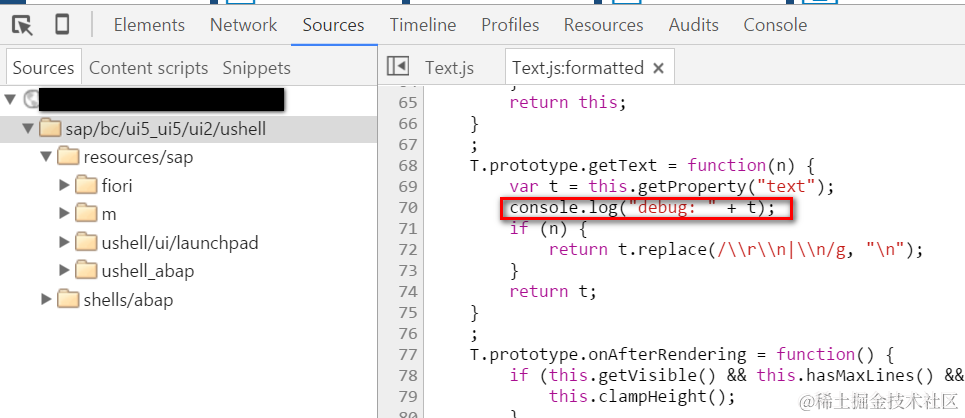The width and height of the screenshot is (965, 418).
Task: Expand the ushell_abap folder arrow
Action: 65,271
